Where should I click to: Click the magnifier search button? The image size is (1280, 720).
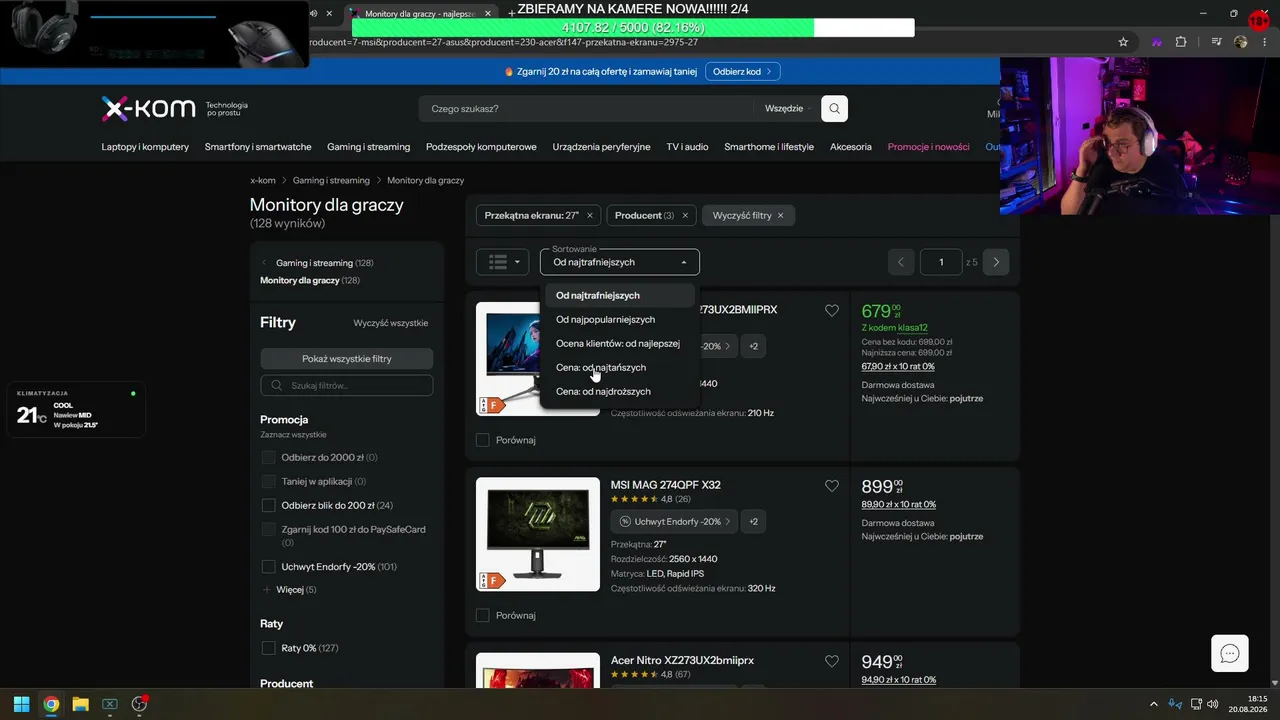click(834, 108)
